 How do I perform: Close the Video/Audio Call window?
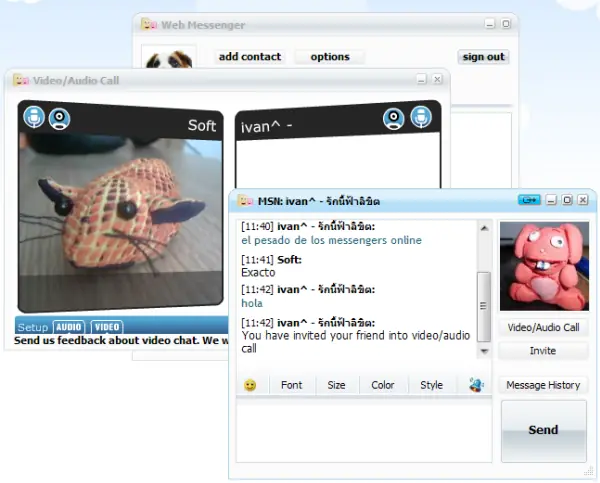(437, 79)
